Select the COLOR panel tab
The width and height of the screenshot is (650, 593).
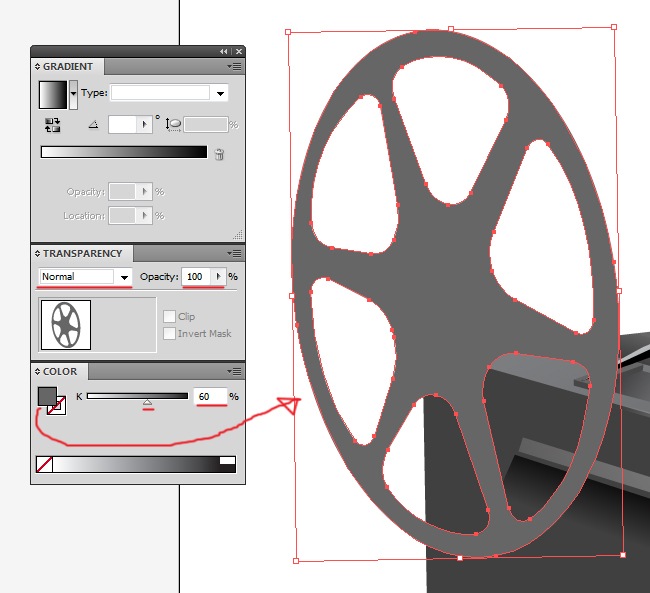click(60, 372)
